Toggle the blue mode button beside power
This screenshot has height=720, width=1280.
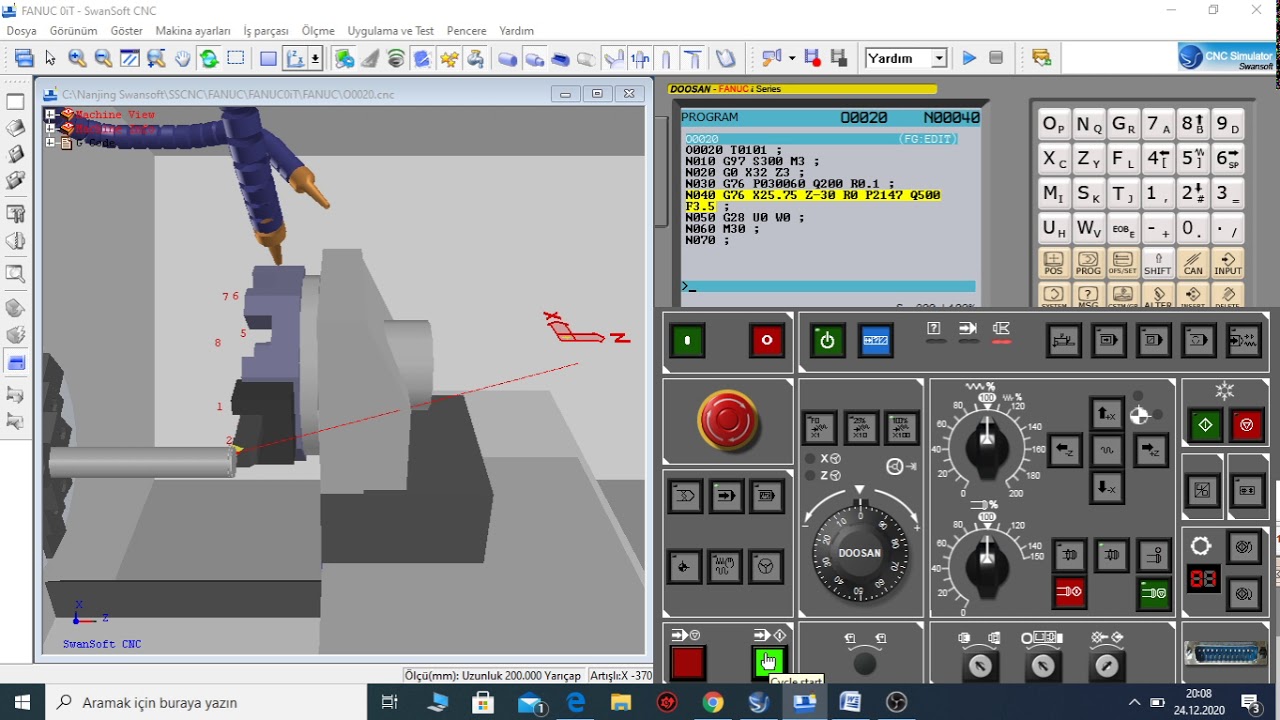pos(876,340)
